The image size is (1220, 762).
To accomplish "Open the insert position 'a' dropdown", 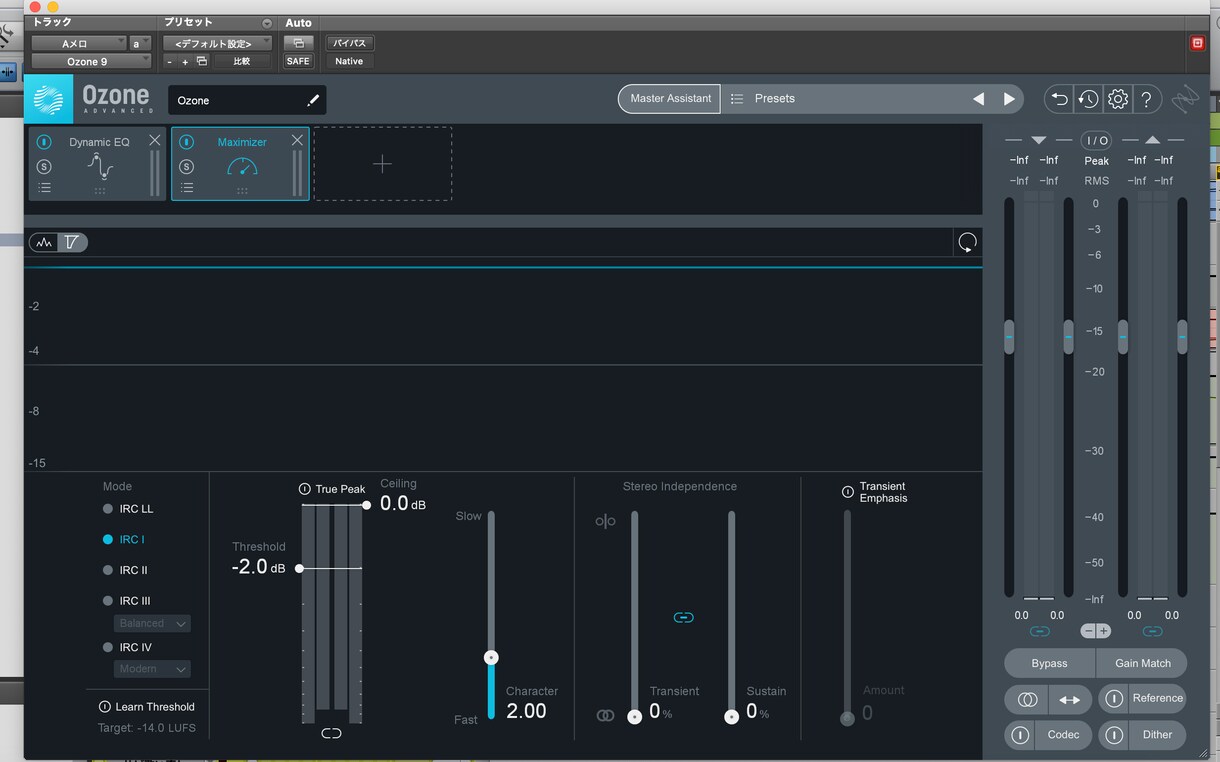I will tap(140, 43).
